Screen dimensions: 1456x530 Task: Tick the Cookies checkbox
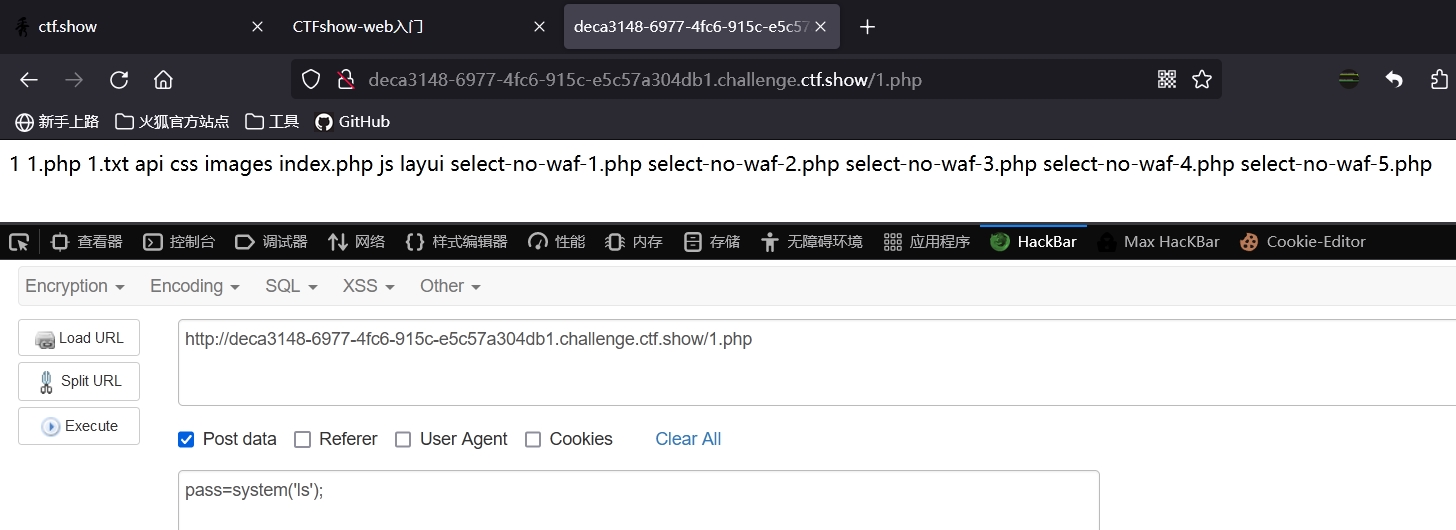533,439
